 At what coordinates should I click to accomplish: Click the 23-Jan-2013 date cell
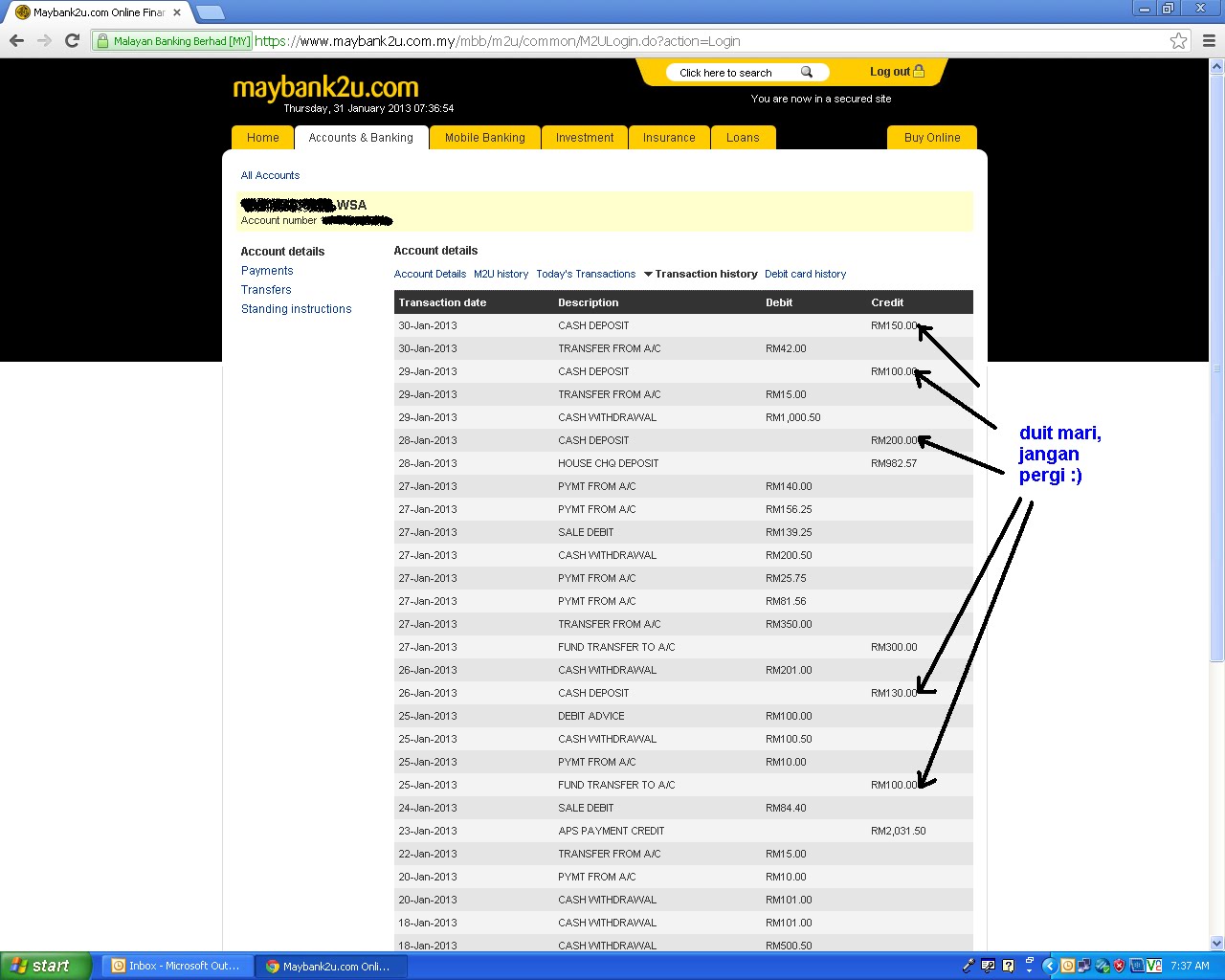pyautogui.click(x=428, y=831)
